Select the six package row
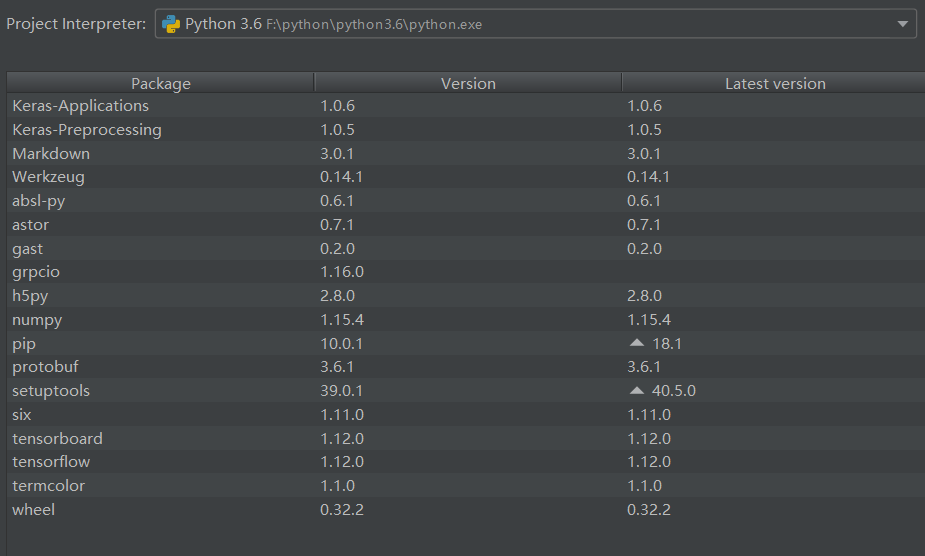925x556 pixels. click(466, 414)
